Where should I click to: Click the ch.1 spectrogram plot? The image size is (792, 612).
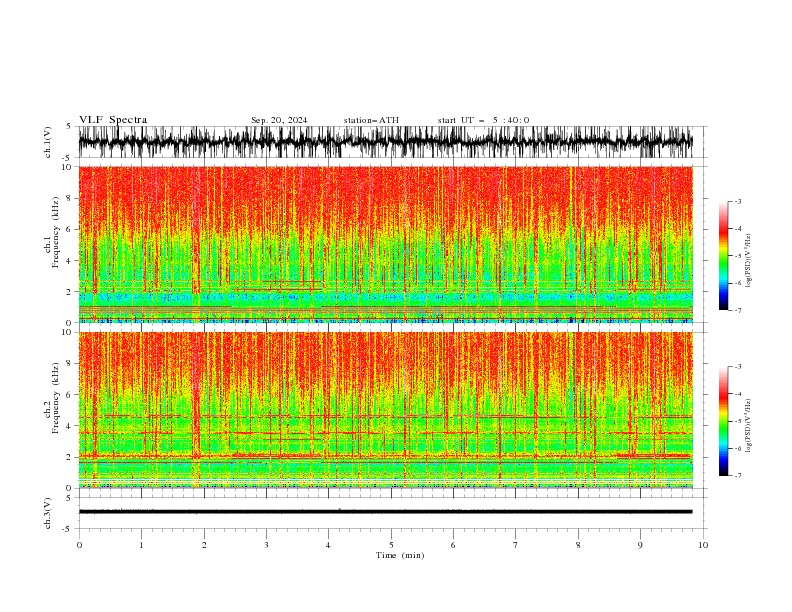386,244
